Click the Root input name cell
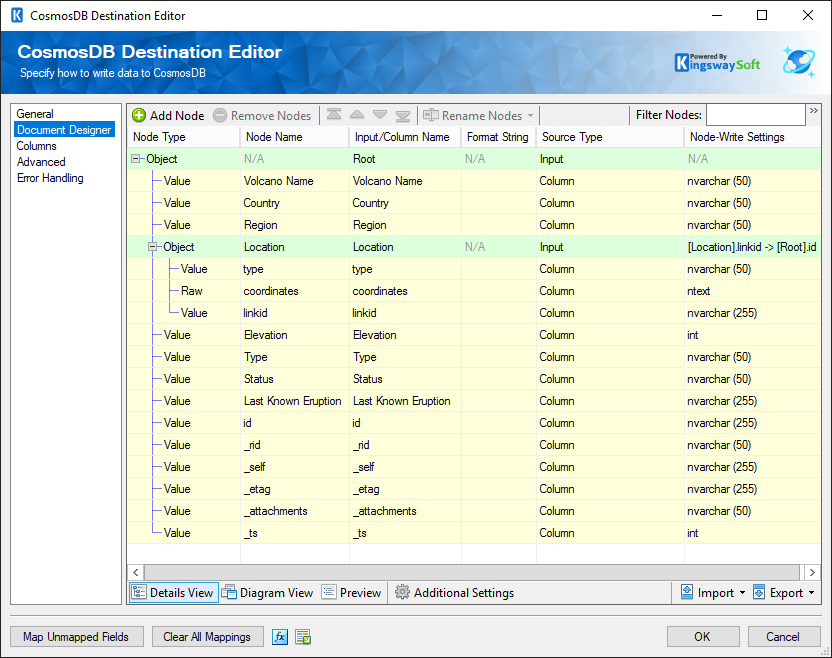The image size is (832, 658). (x=405, y=159)
